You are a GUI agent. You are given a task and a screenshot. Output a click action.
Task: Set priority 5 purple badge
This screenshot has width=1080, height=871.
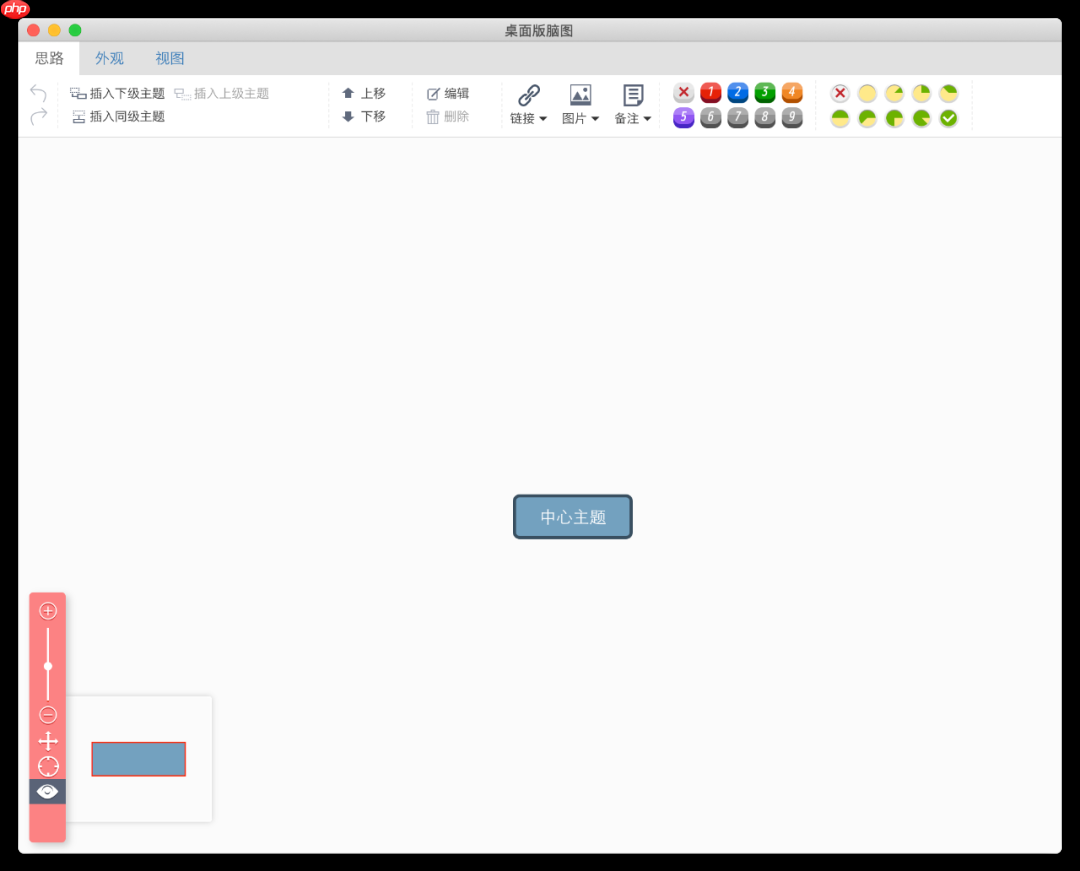coord(683,118)
